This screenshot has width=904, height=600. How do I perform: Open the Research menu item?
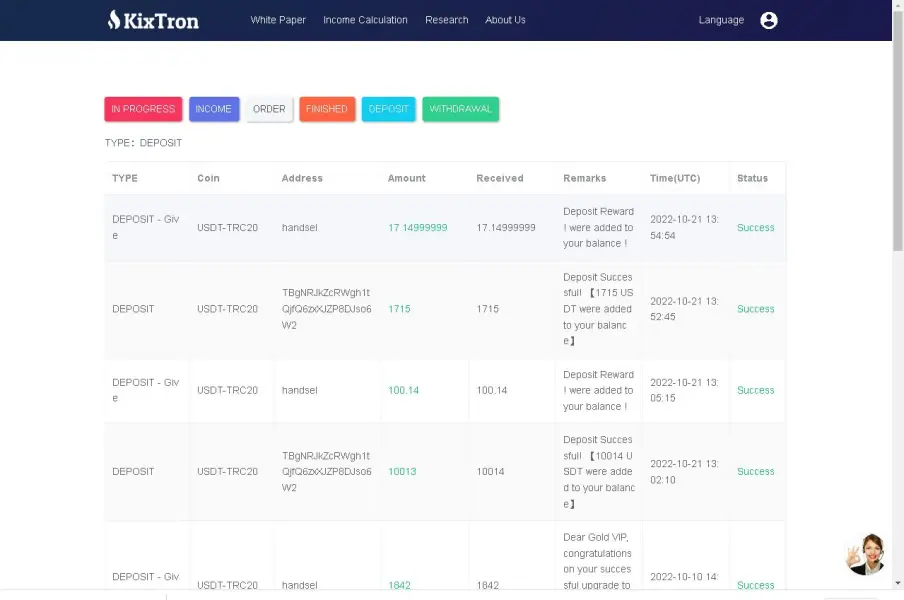coord(446,20)
